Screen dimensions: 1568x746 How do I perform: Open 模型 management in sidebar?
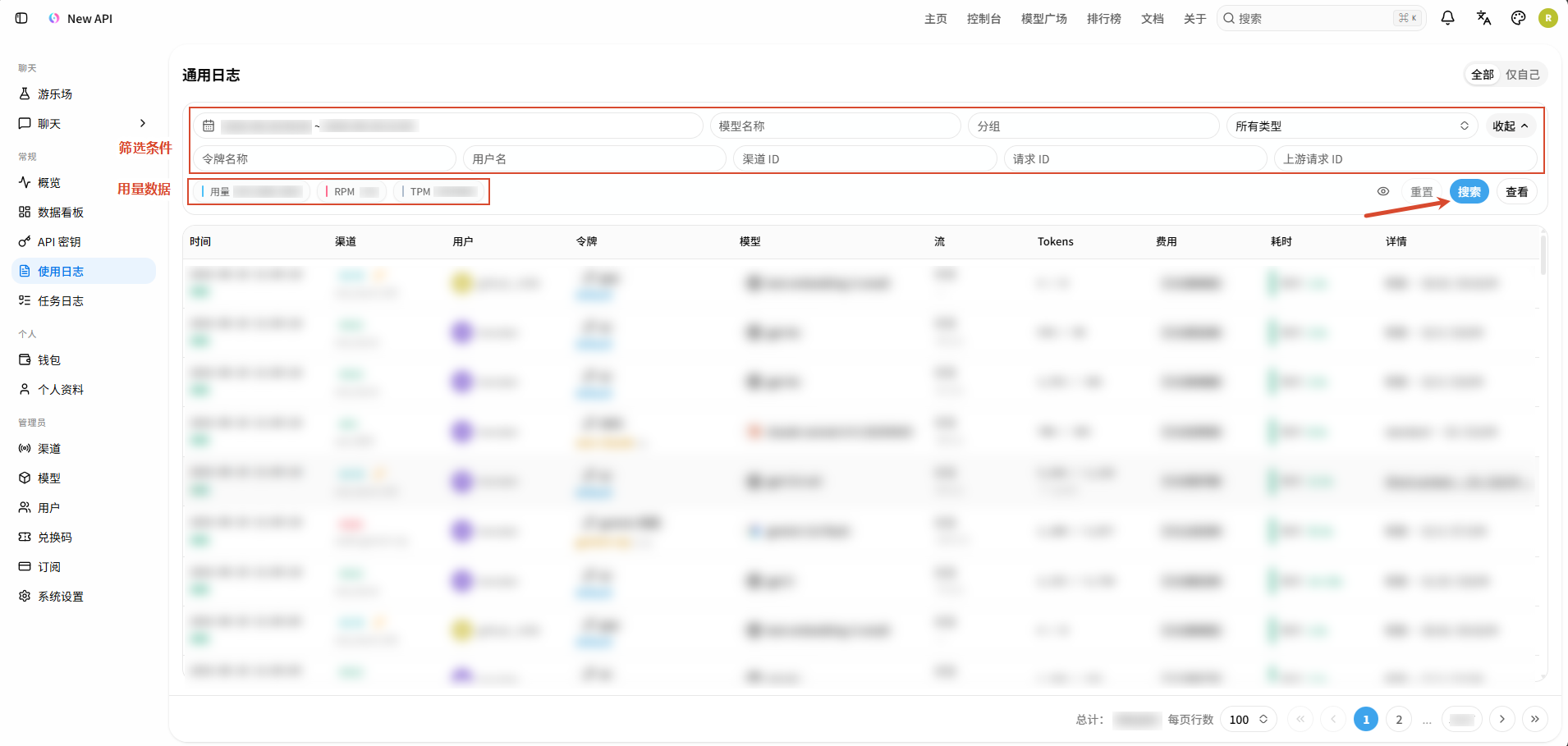coord(84,478)
